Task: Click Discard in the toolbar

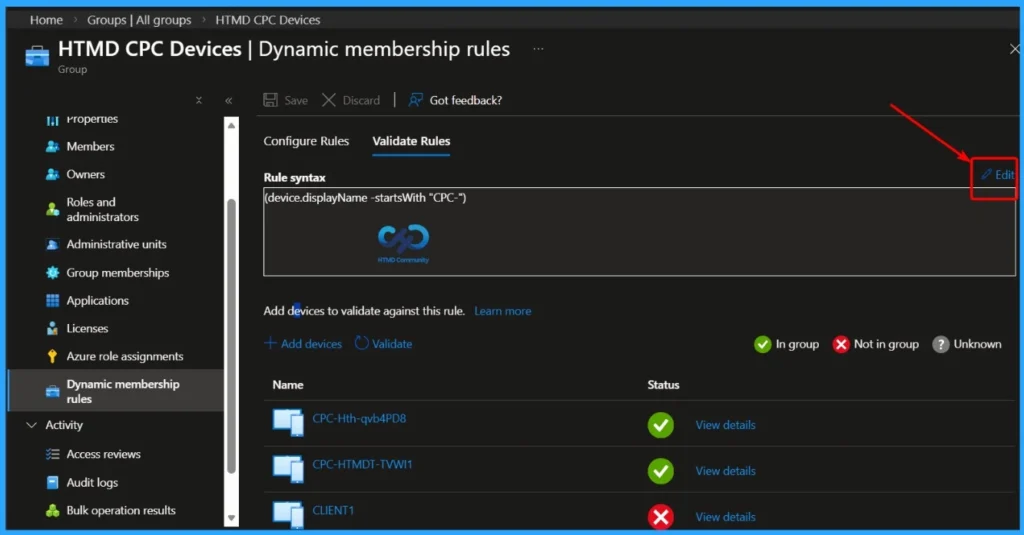Action: pyautogui.click(x=351, y=100)
